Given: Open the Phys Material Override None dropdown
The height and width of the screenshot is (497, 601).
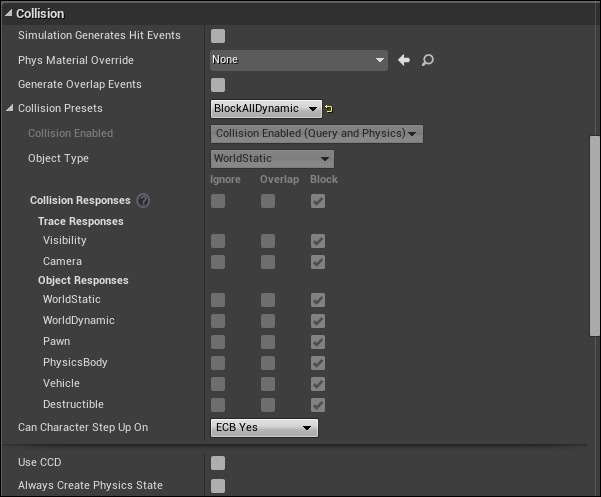Looking at the screenshot, I should (299, 60).
